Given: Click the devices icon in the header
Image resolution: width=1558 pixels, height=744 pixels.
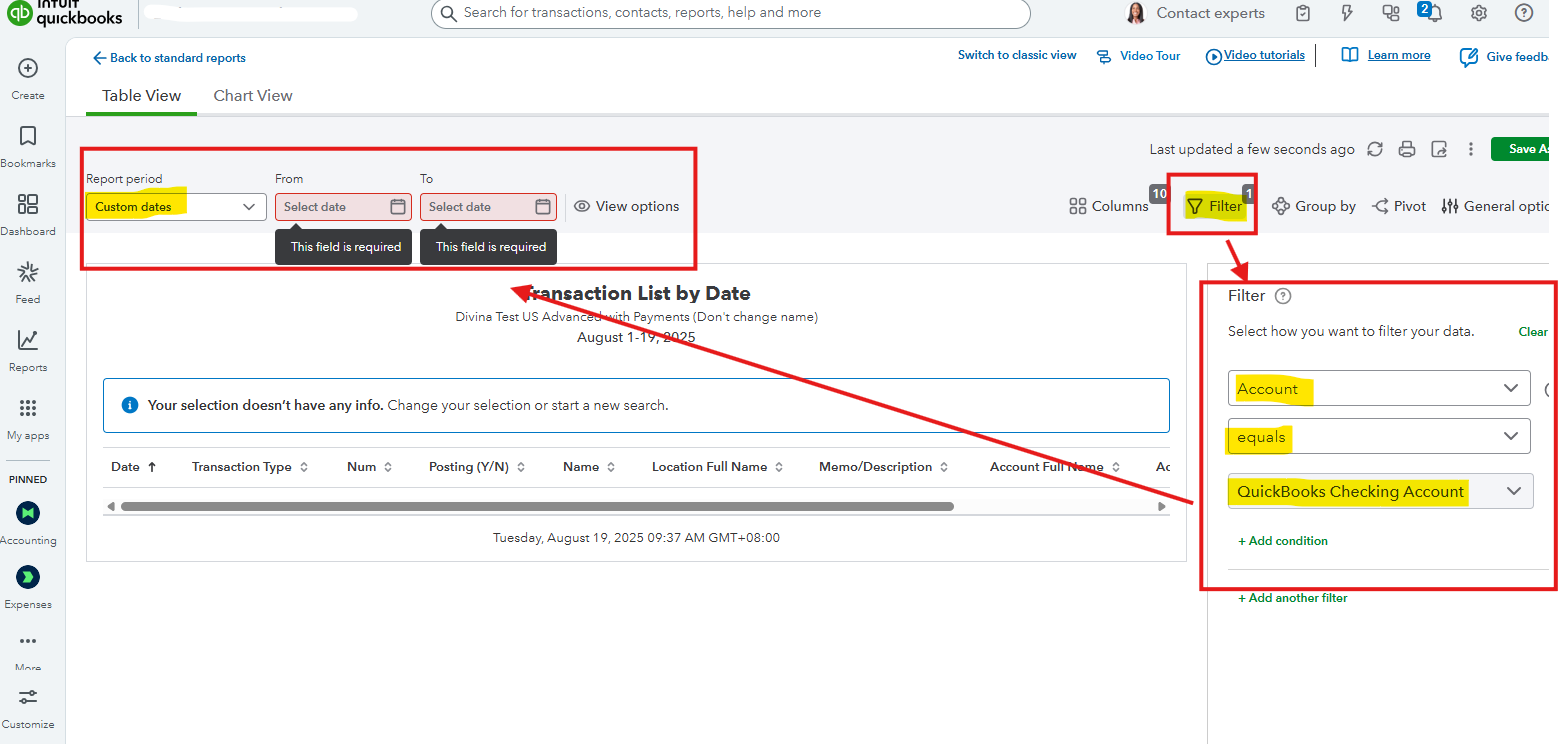Looking at the screenshot, I should click(x=1391, y=13).
